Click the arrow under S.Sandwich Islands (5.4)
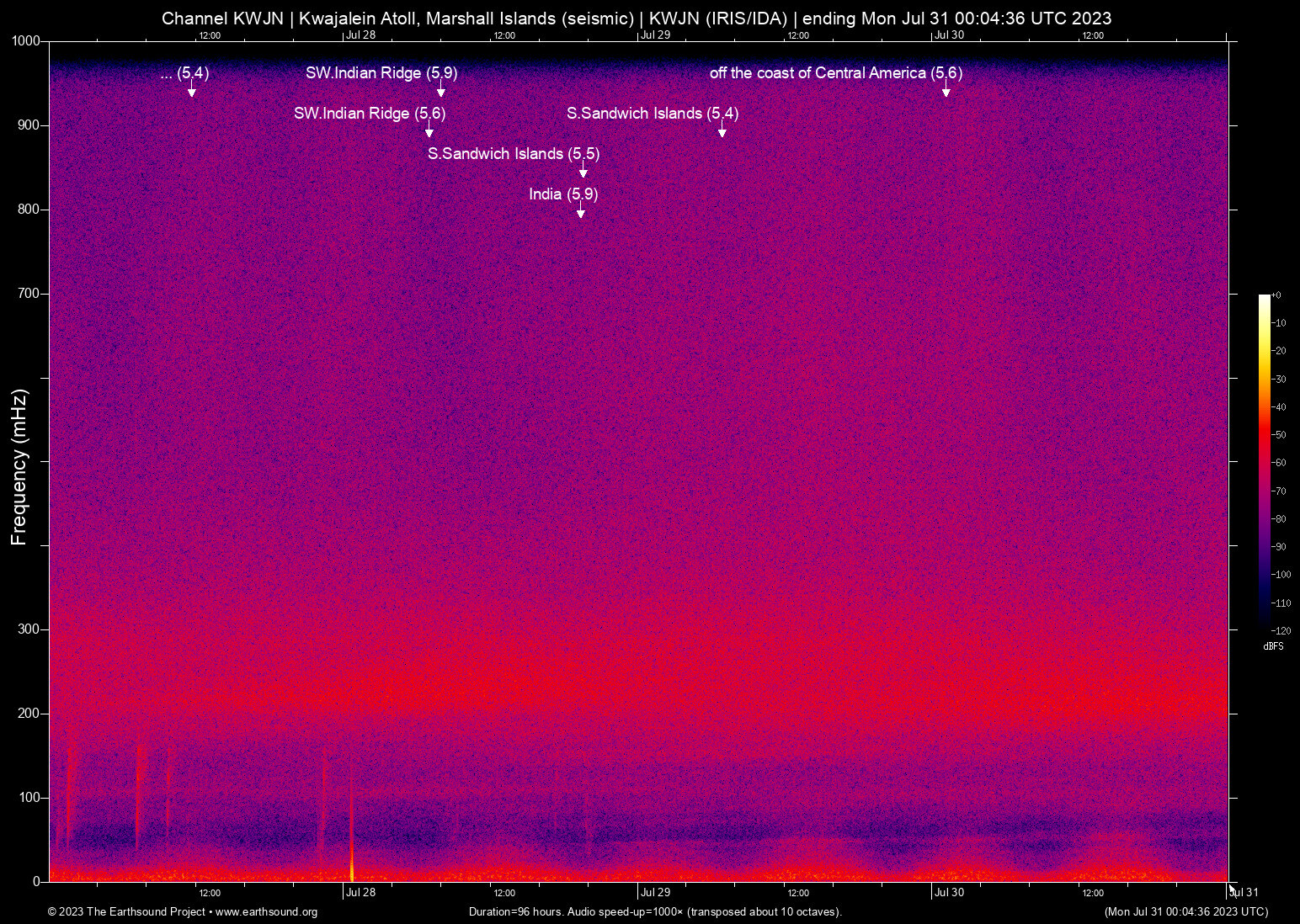1300x924 pixels. (x=722, y=132)
